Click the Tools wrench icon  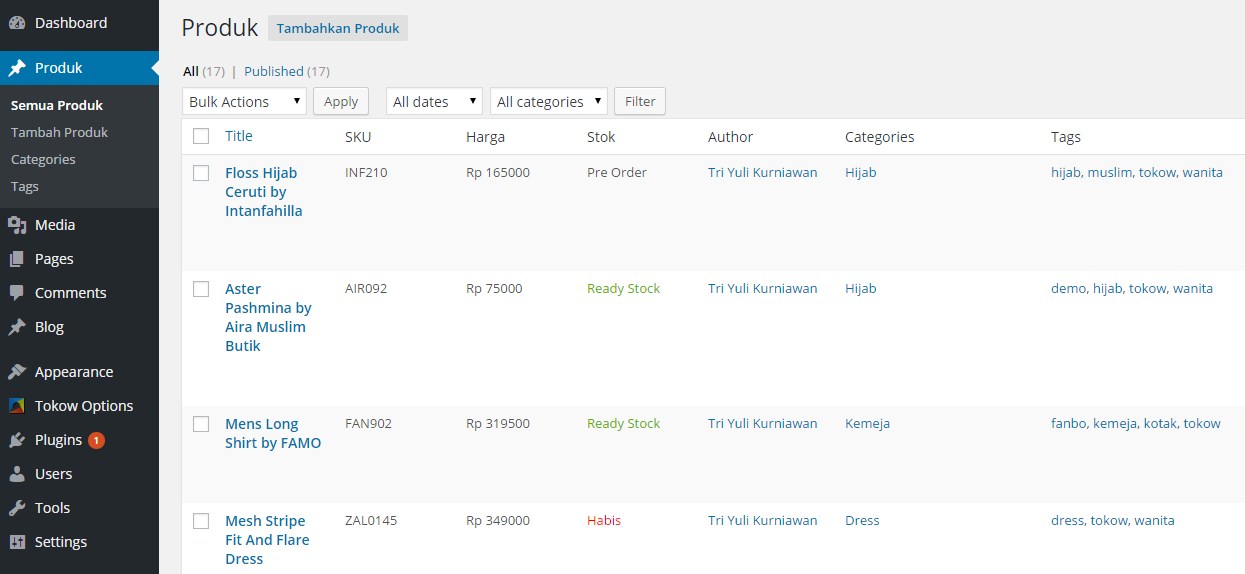coord(17,508)
